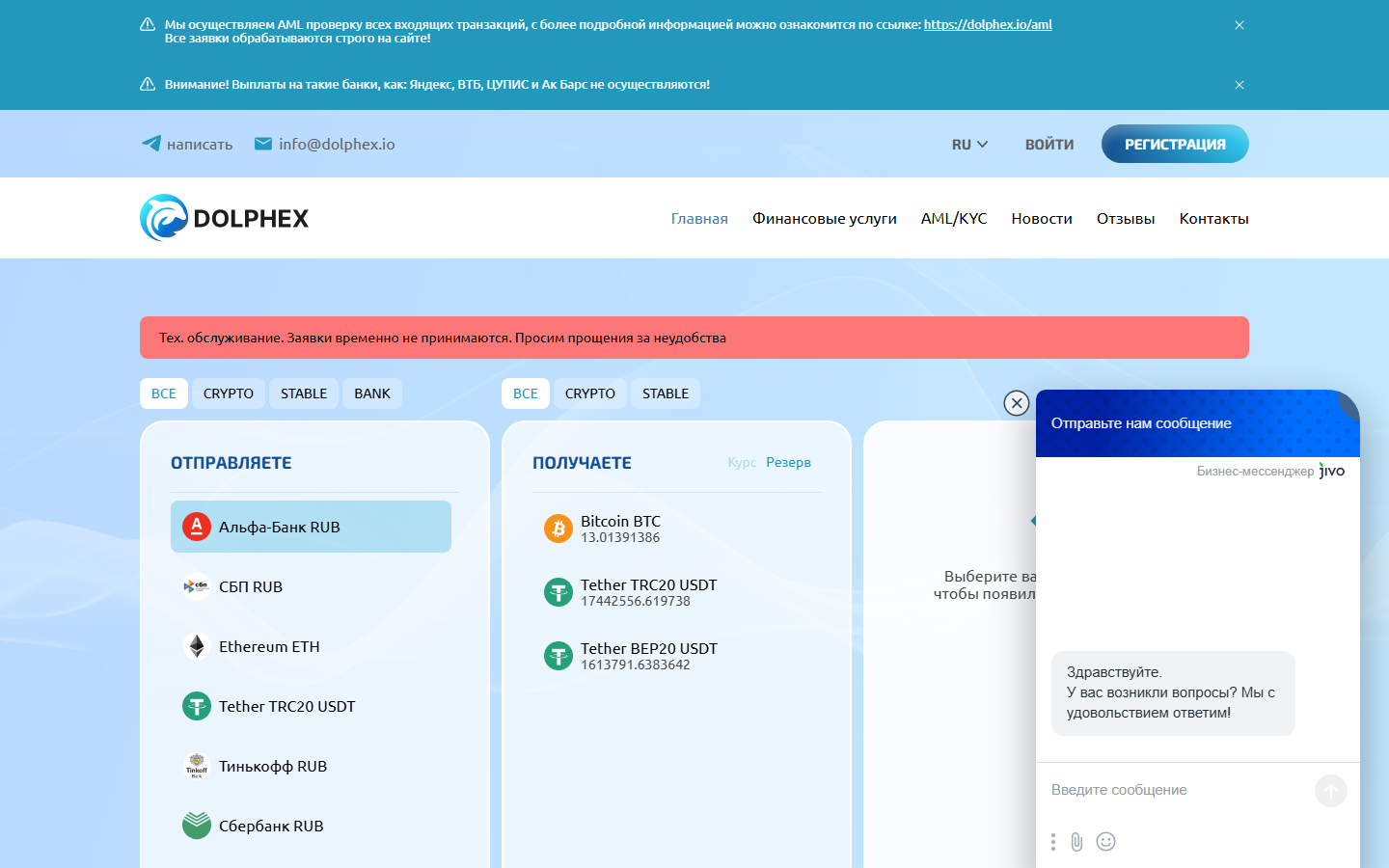The image size is (1389, 868).
Task: Send chat message with arrow button
Action: tap(1331, 791)
